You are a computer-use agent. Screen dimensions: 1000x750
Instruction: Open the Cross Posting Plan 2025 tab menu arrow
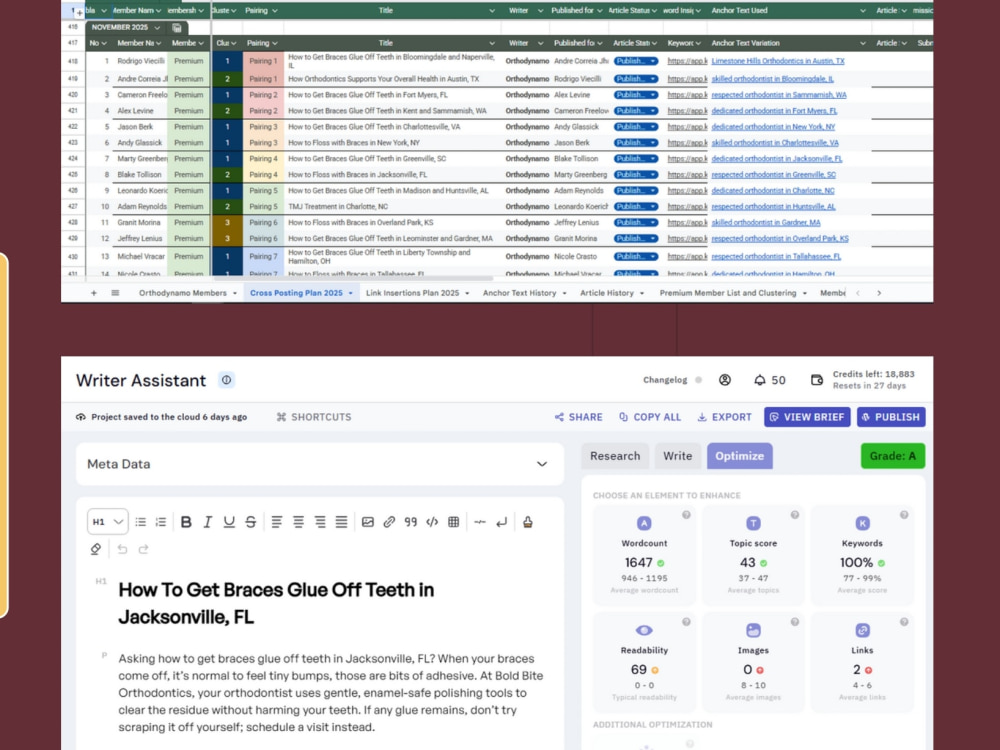[350, 293]
